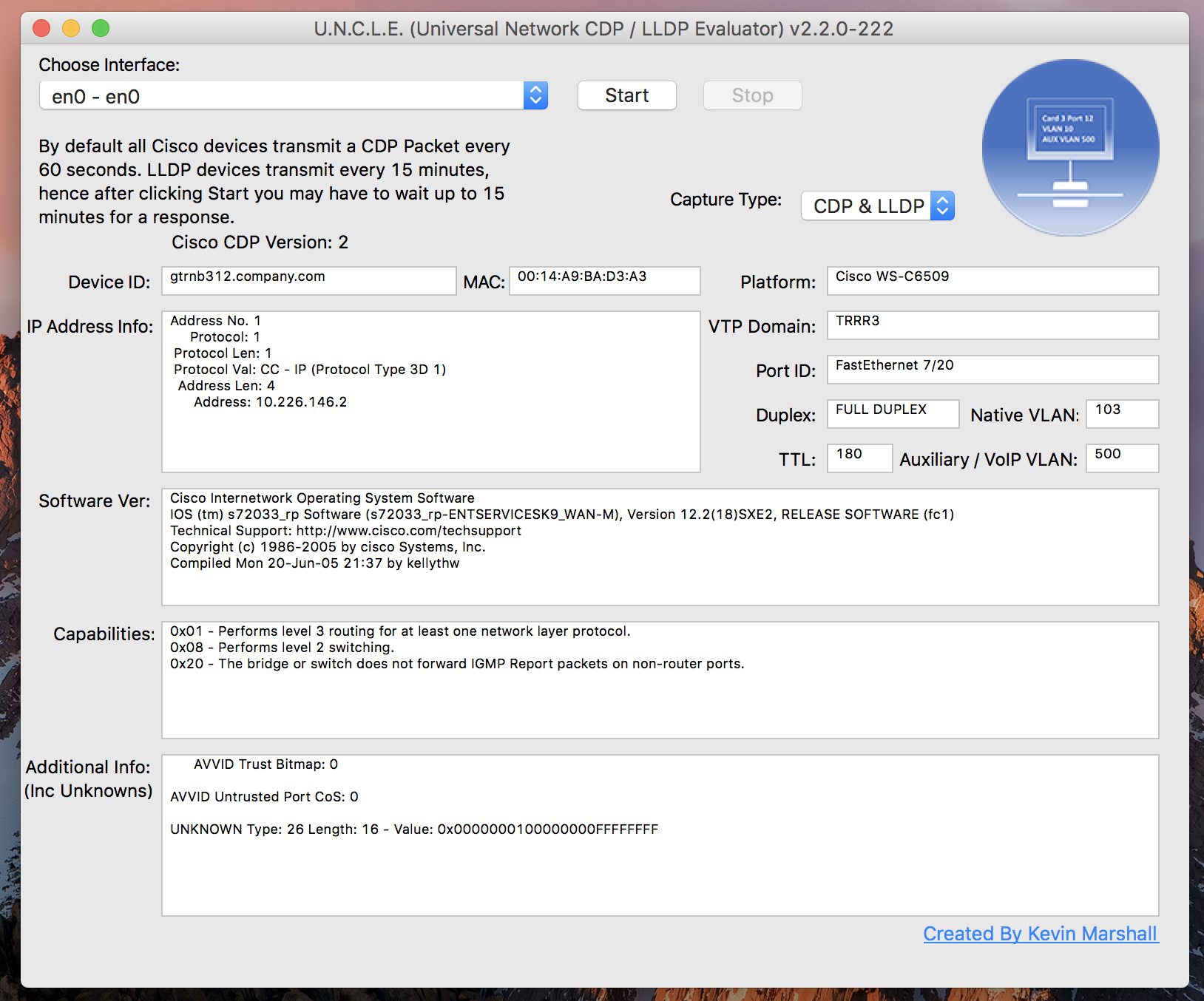Viewport: 1204px width, 1001px height.
Task: Click the disabled Stop button
Action: click(753, 95)
